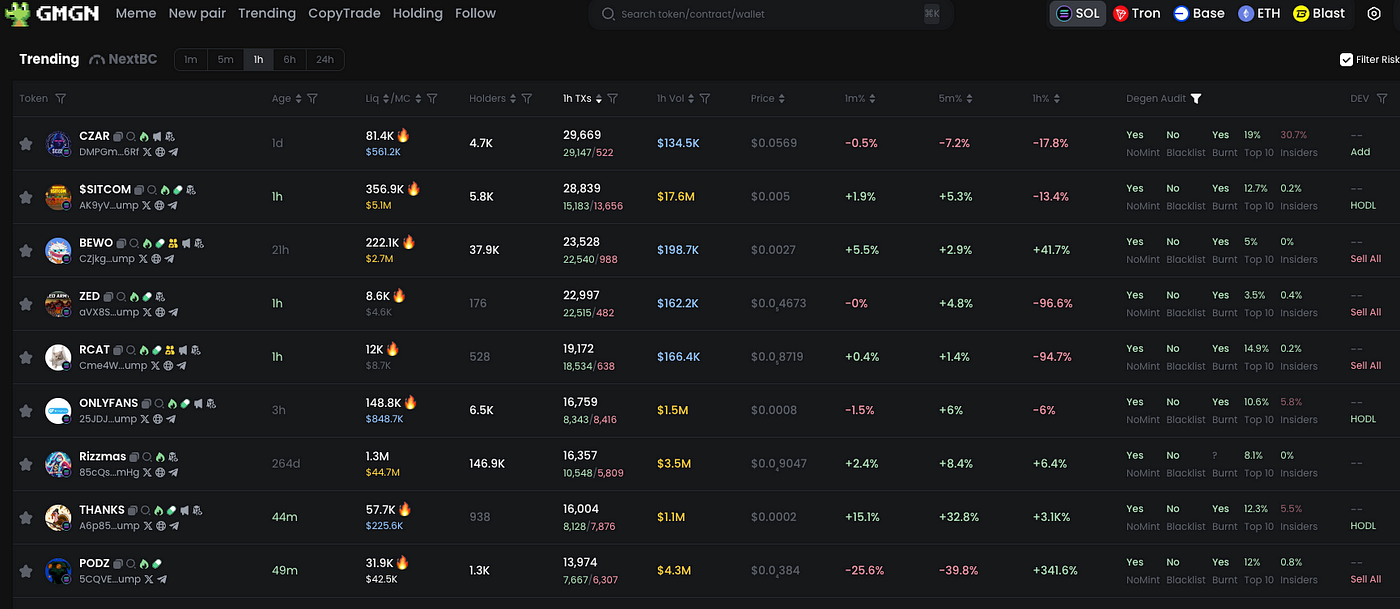Open CZAR's Telegram icon
Screen dimensions: 1400x609
[x=173, y=152]
